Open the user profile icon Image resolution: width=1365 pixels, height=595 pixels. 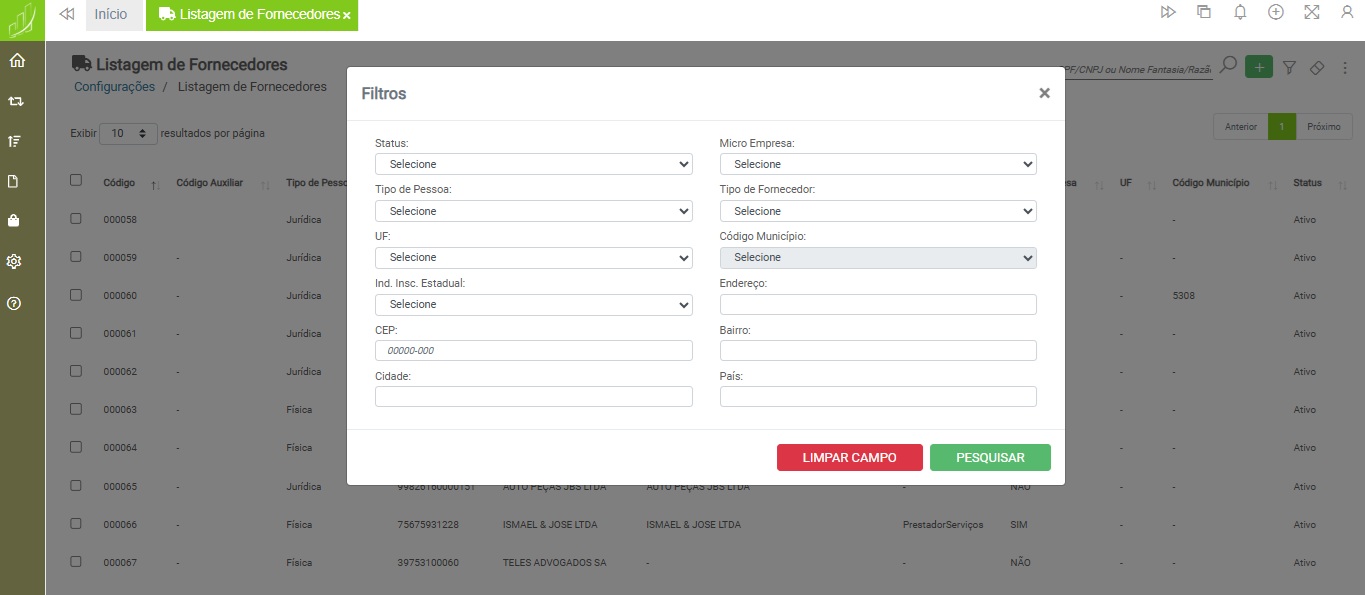1346,12
